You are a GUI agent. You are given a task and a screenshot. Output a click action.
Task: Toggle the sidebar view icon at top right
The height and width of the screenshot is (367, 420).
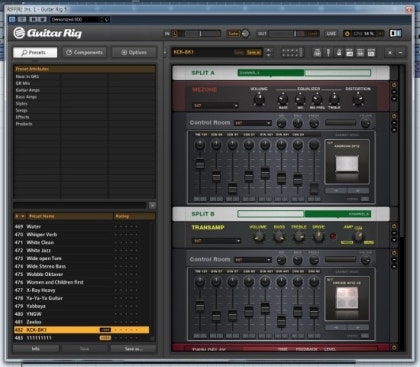tap(396, 33)
